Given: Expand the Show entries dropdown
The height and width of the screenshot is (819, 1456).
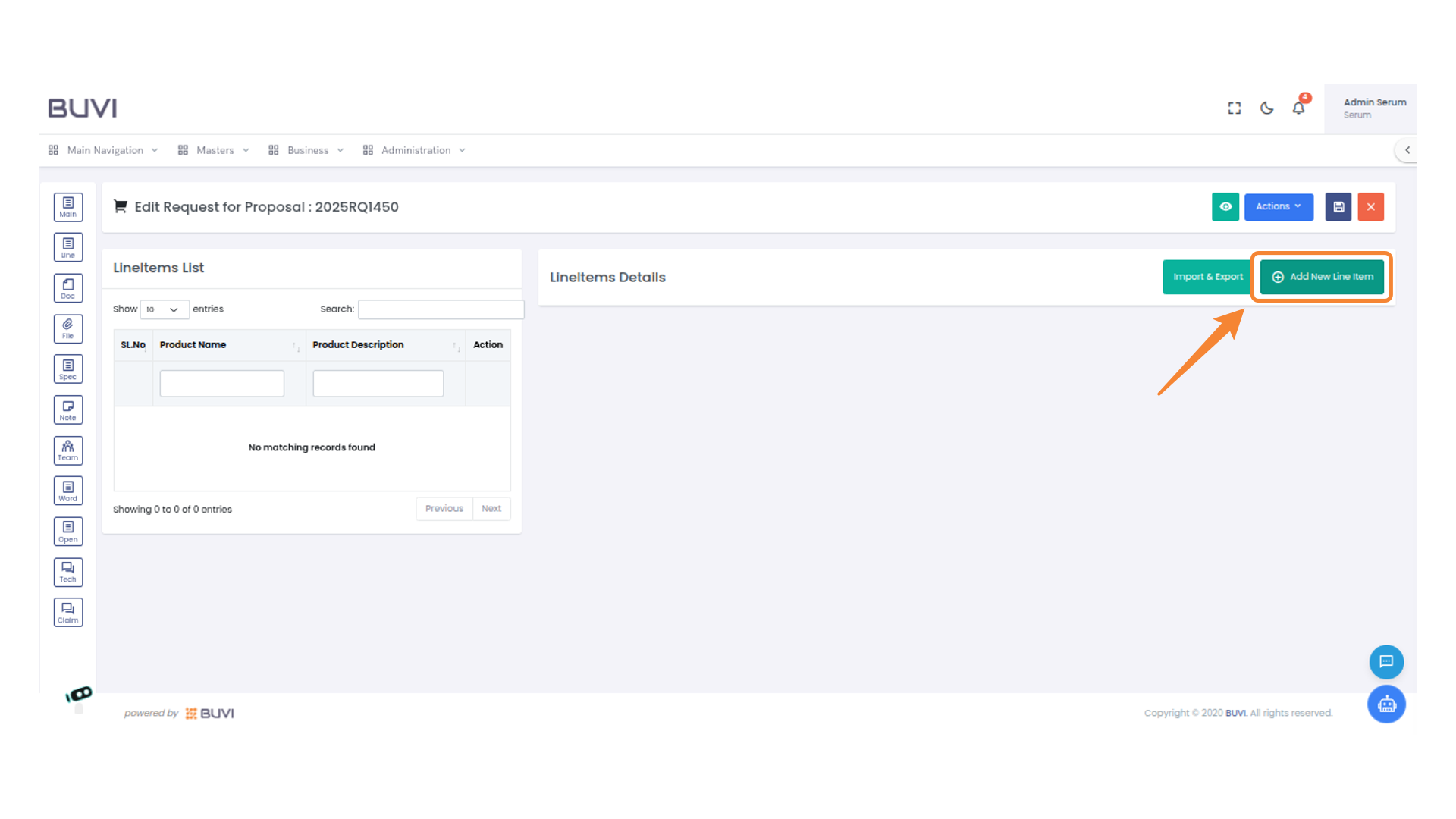Looking at the screenshot, I should 164,309.
